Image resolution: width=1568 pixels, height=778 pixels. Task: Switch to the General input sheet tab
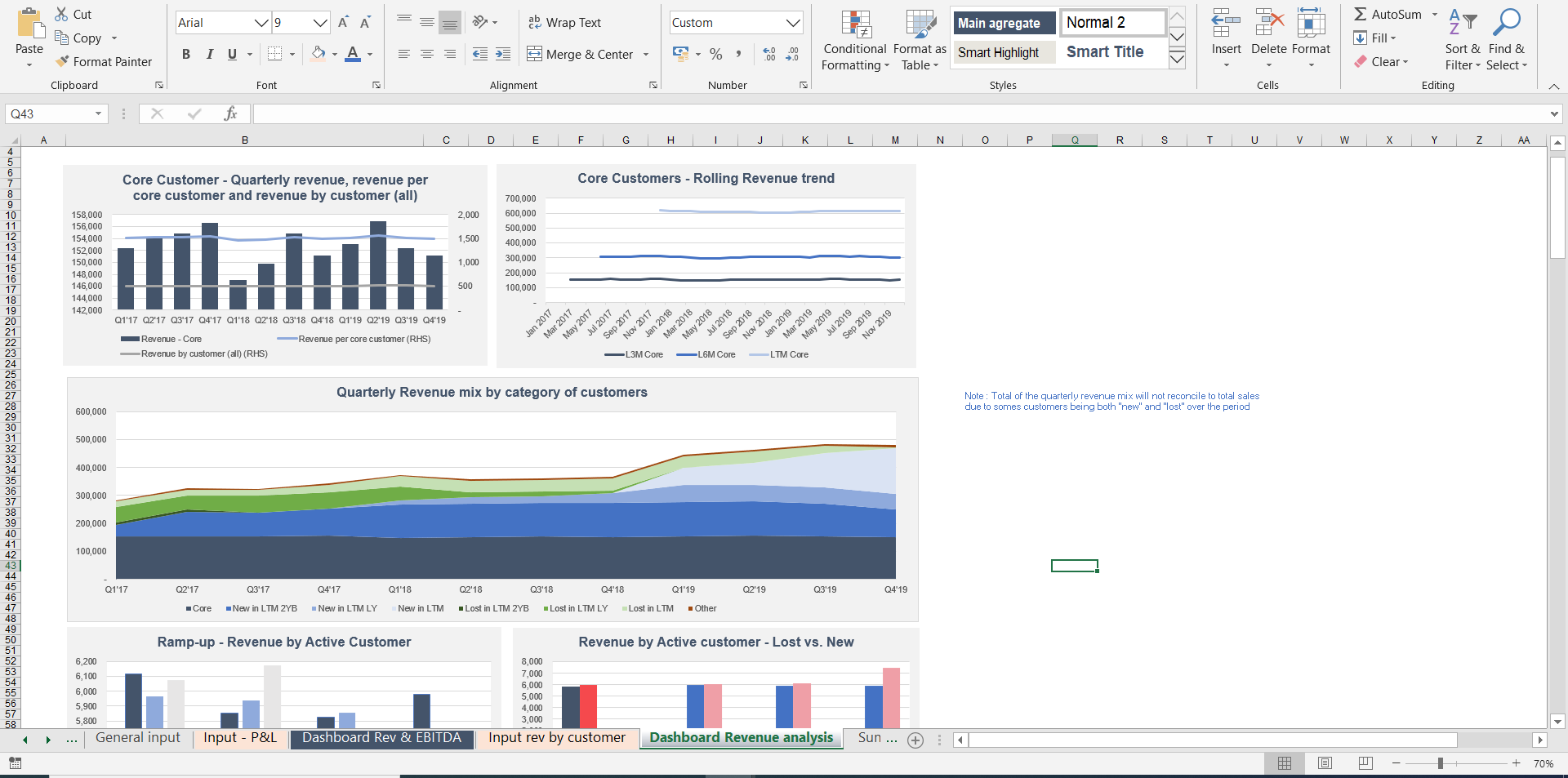point(138,738)
